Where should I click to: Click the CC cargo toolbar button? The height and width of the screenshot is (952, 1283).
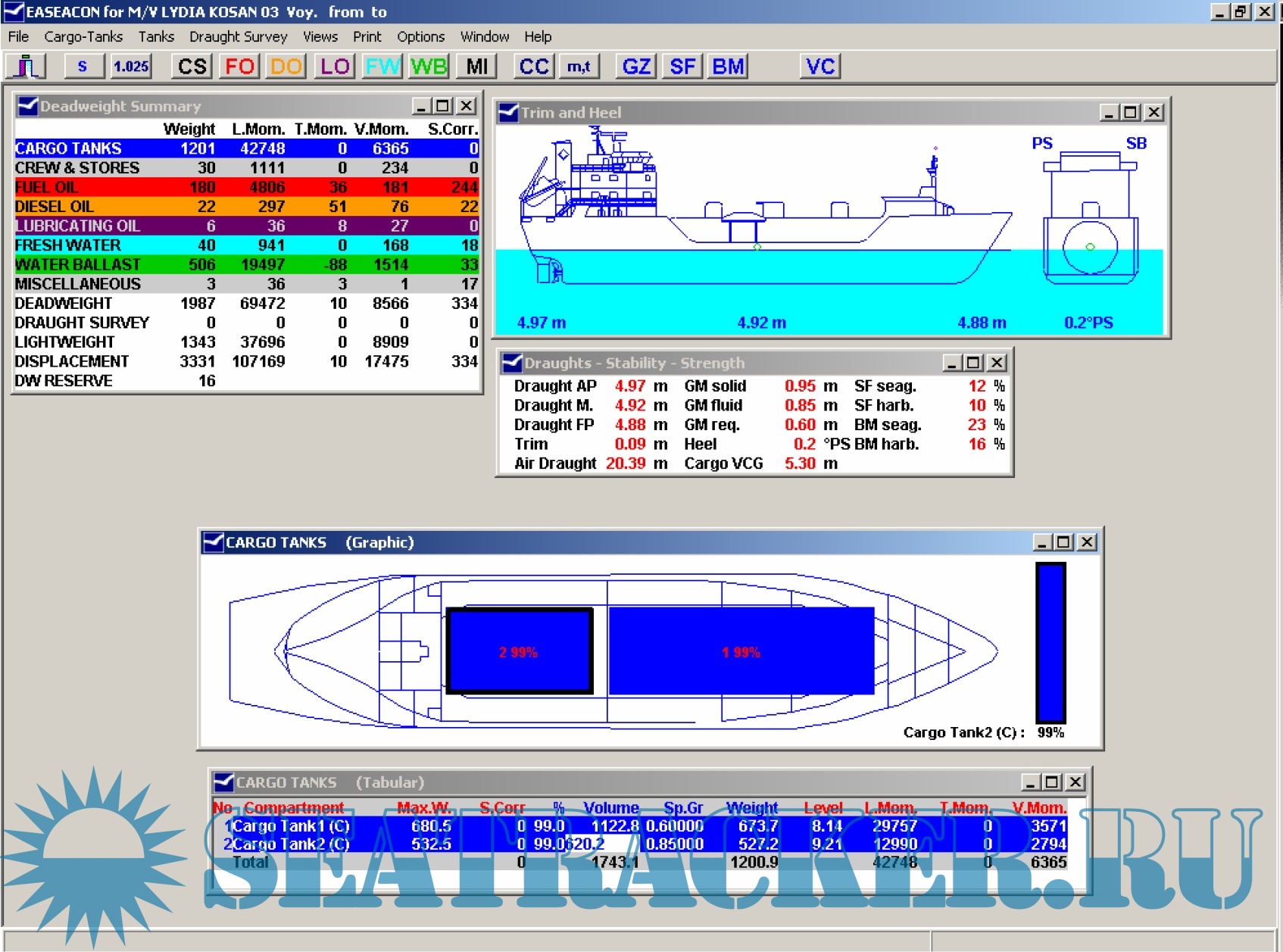tap(534, 67)
